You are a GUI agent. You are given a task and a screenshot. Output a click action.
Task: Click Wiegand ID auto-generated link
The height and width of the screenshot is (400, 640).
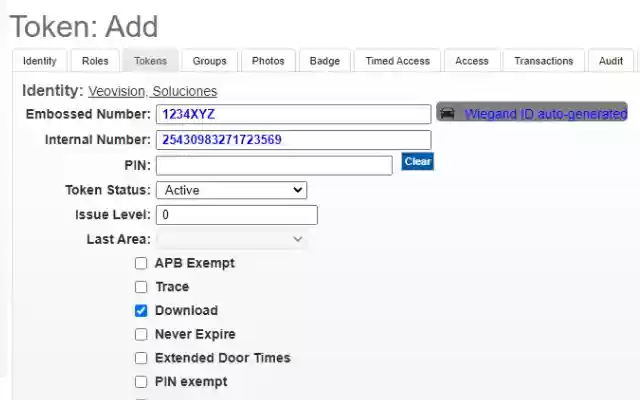click(546, 114)
